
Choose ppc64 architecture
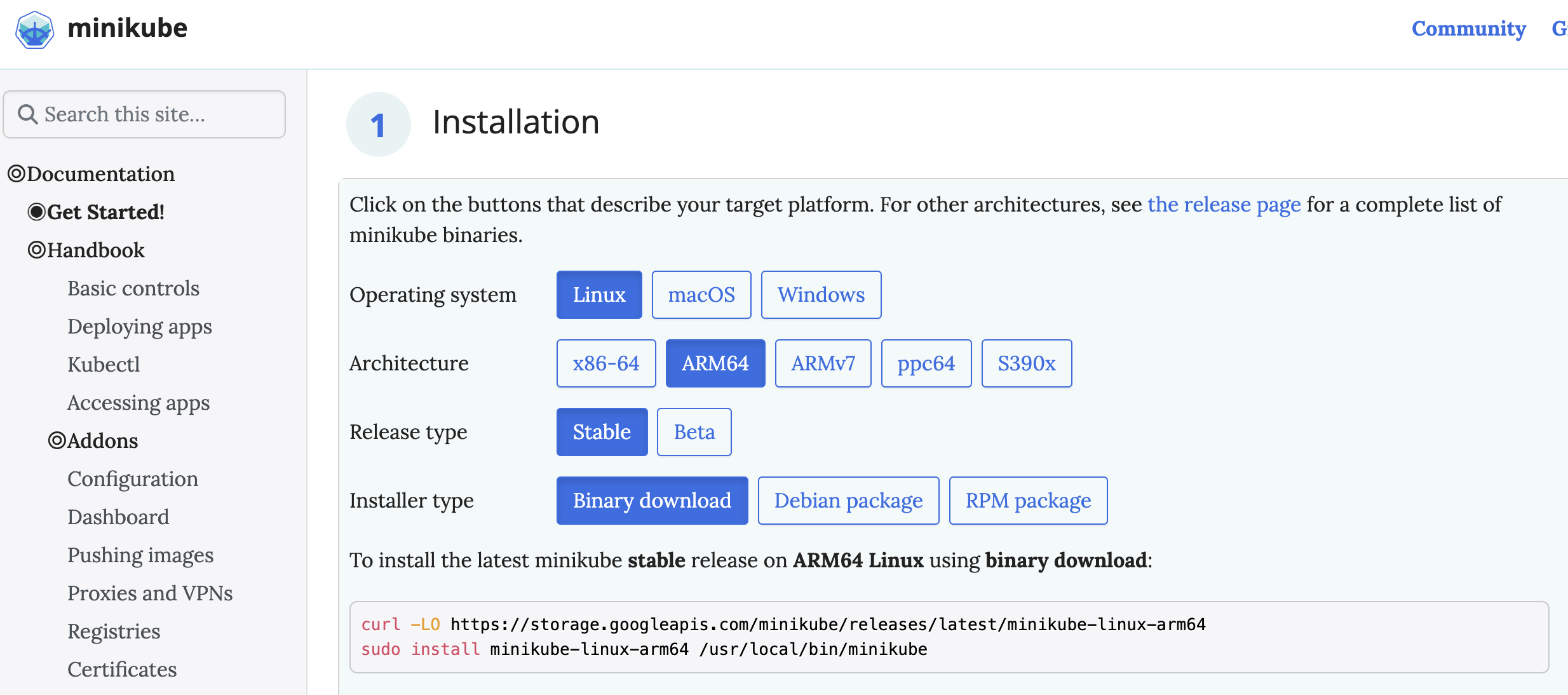tap(926, 363)
